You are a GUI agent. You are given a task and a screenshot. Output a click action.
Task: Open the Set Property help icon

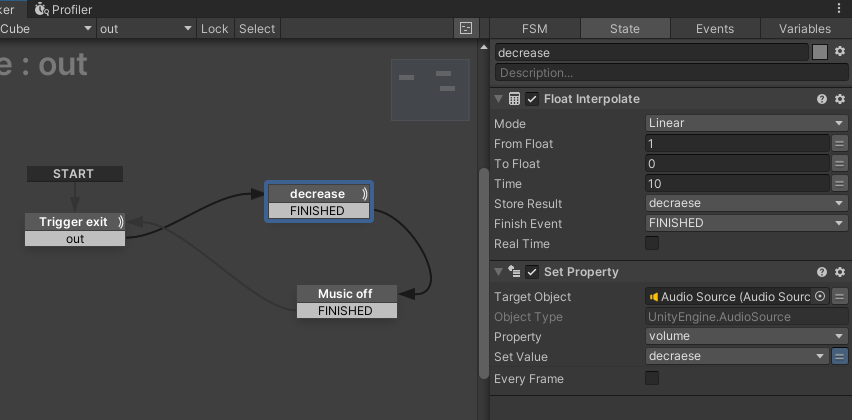pyautogui.click(x=822, y=272)
